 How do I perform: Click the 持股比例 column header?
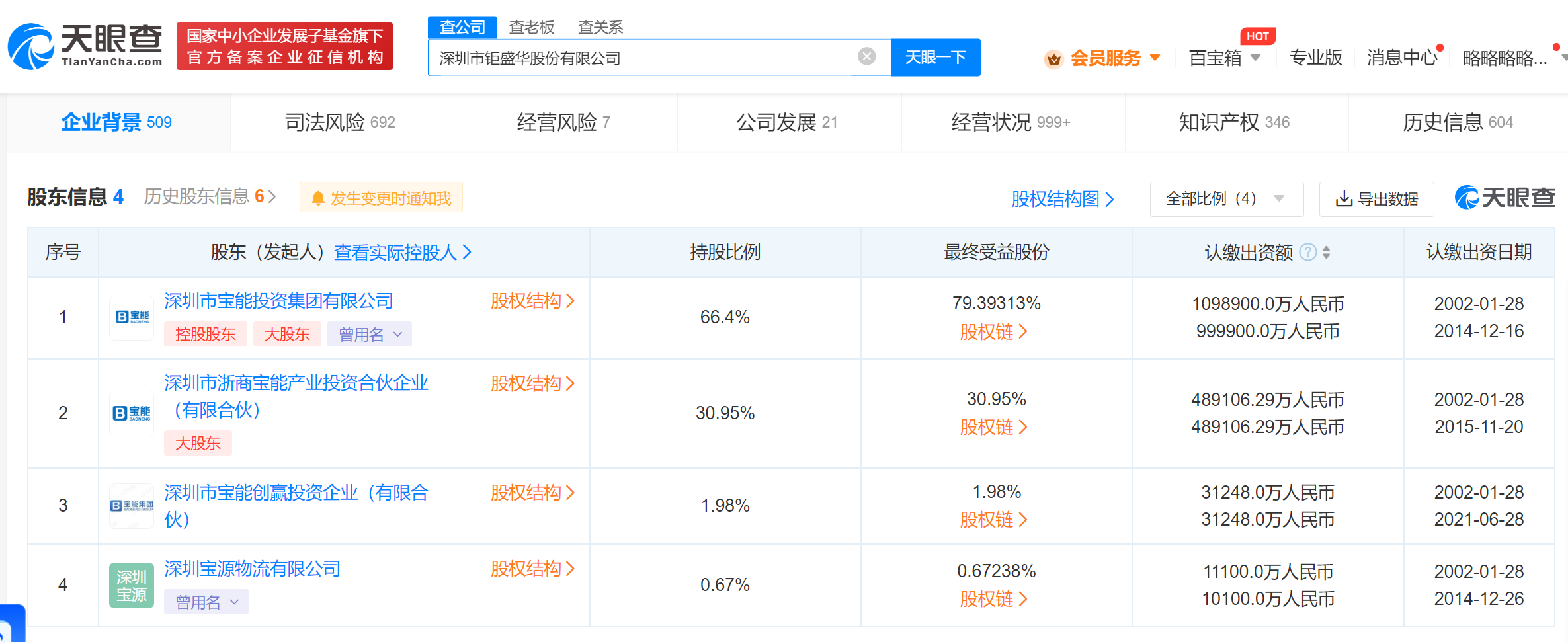pyautogui.click(x=725, y=252)
